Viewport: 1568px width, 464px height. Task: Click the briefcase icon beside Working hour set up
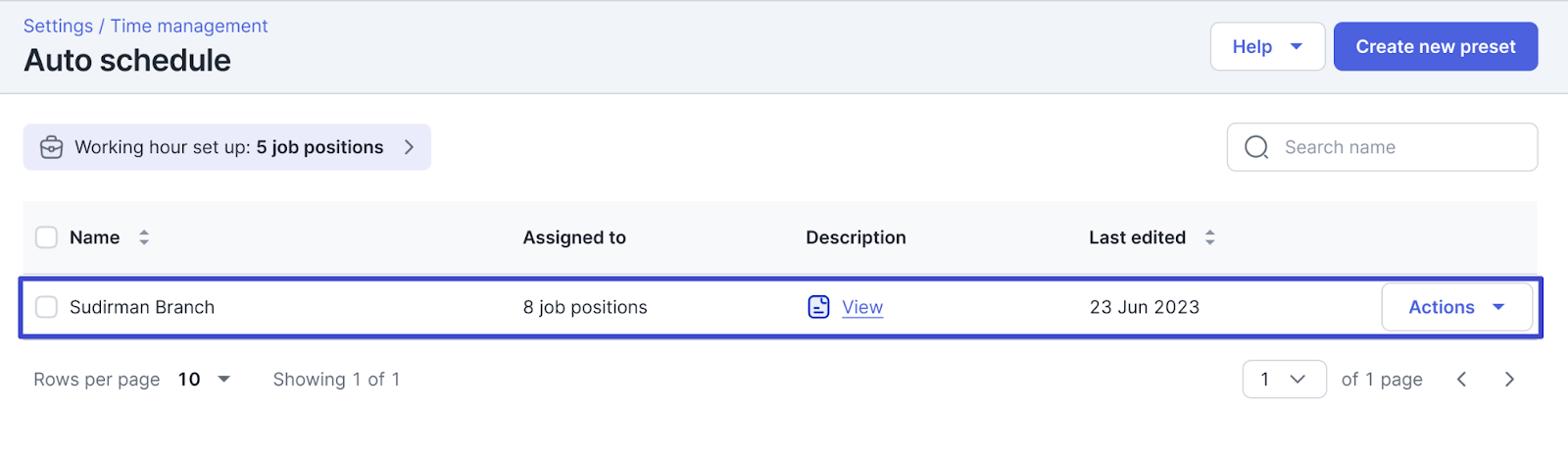51,147
